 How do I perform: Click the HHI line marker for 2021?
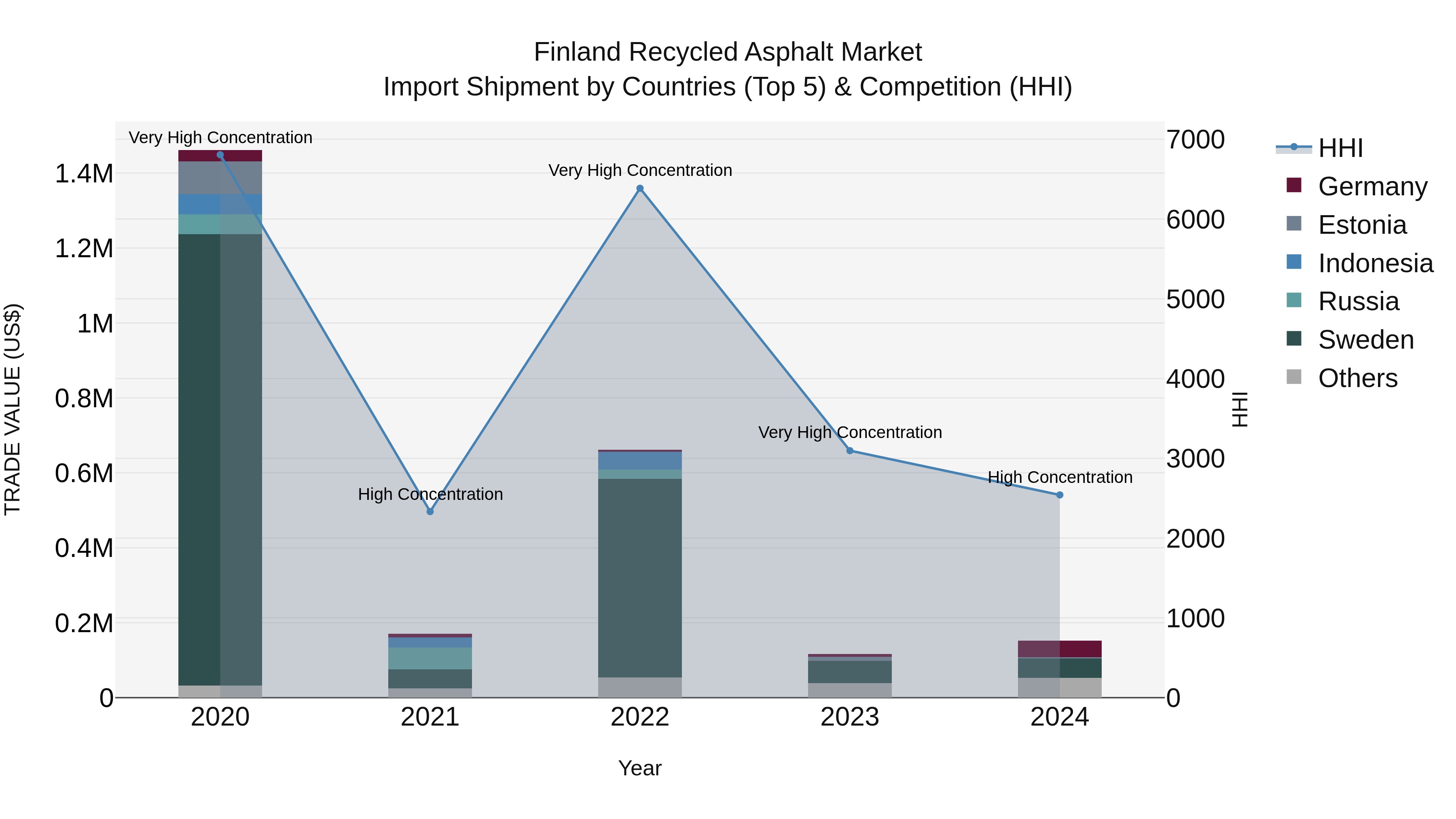(x=430, y=512)
